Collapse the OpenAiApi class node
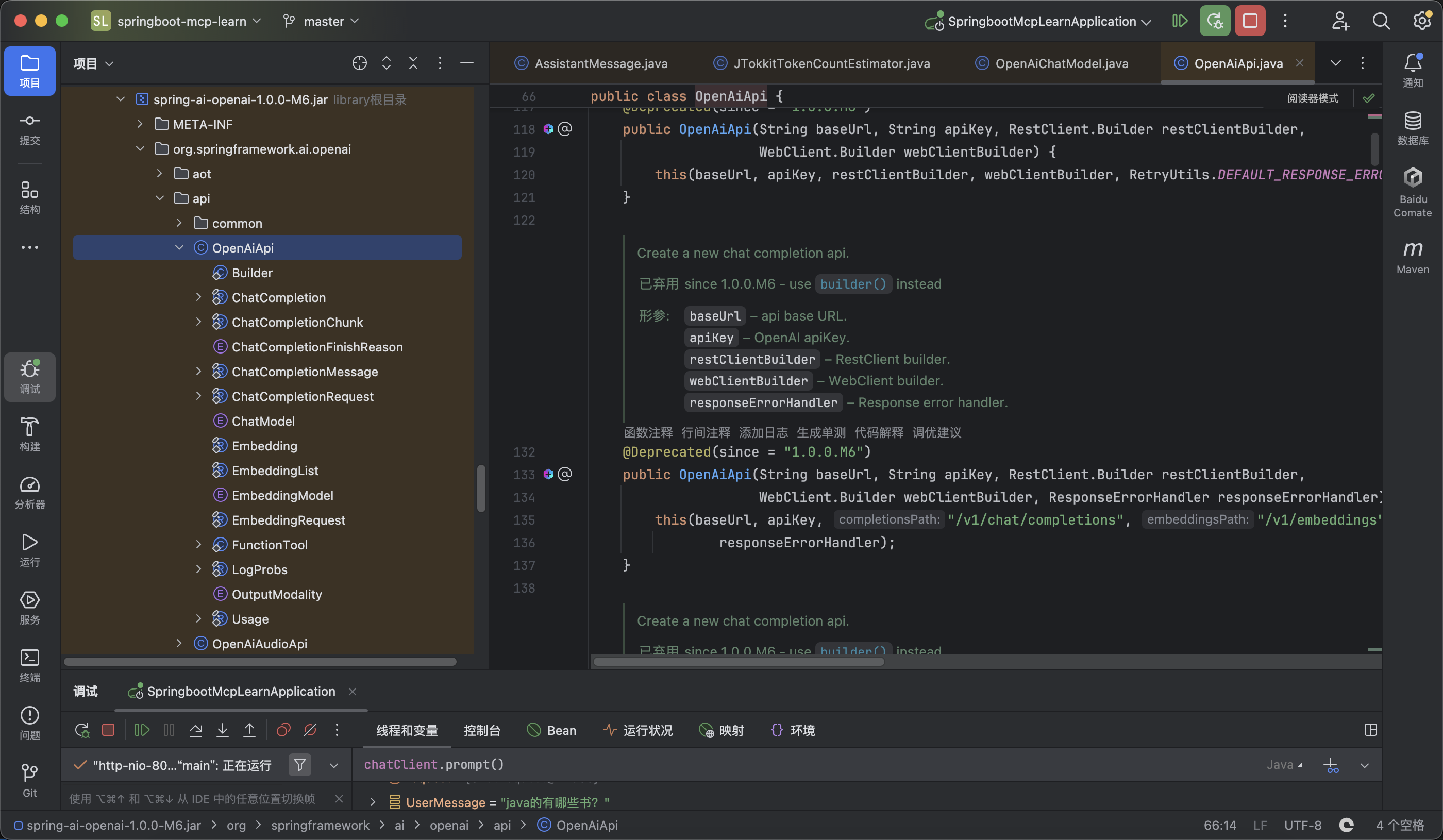 [x=179, y=248]
